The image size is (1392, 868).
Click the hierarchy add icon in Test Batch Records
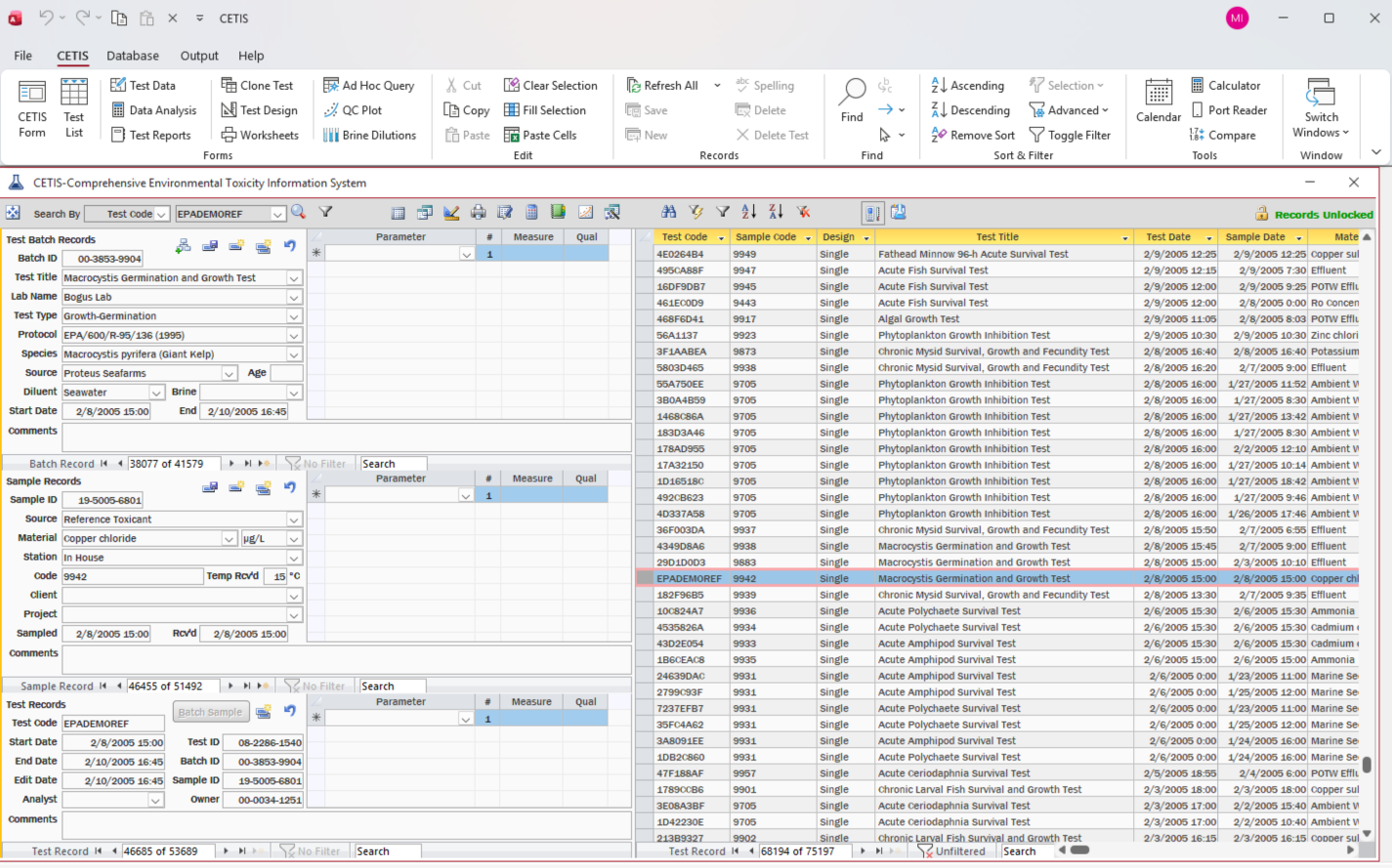pyautogui.click(x=183, y=246)
